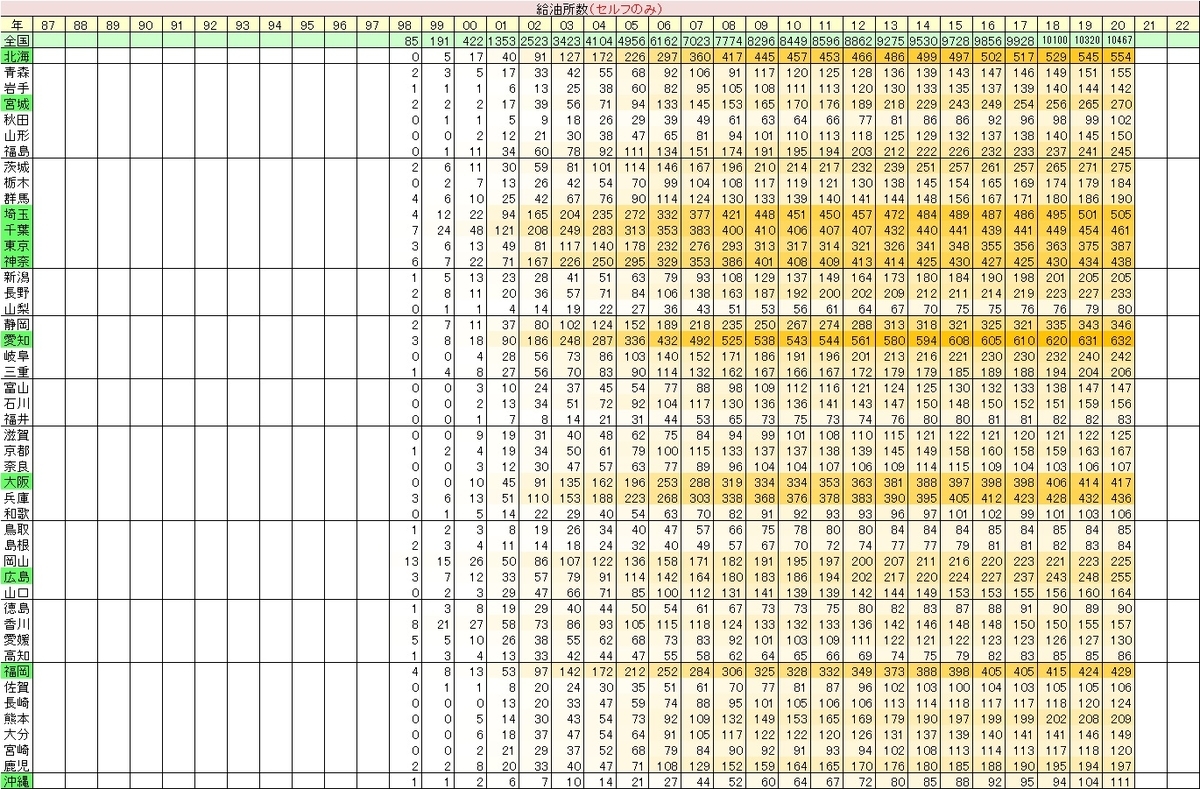This screenshot has height=789, width=1200.
Task: Click the 大分 row label
Action: pos(16,734)
